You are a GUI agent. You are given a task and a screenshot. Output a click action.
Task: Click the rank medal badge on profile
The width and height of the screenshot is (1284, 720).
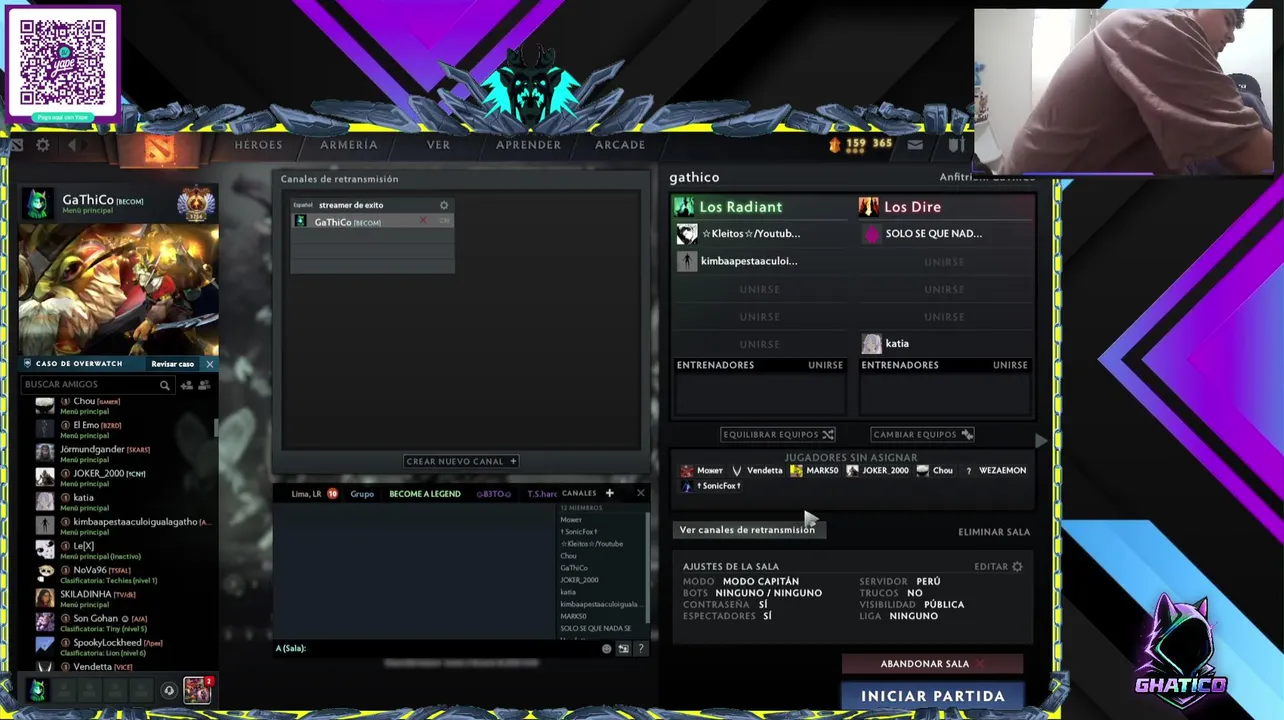196,203
